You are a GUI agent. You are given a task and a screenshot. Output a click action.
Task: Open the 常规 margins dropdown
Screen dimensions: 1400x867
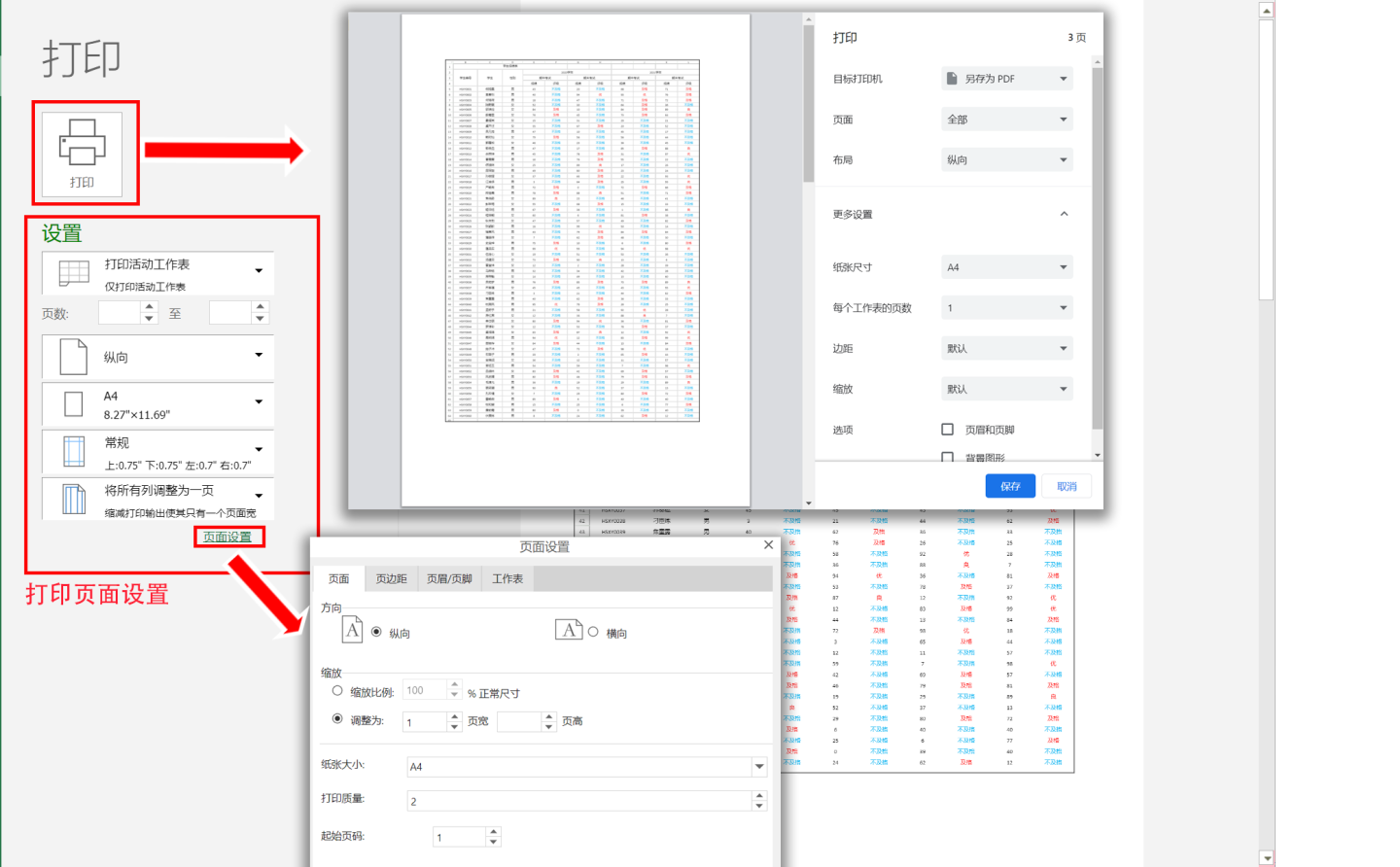click(x=157, y=452)
